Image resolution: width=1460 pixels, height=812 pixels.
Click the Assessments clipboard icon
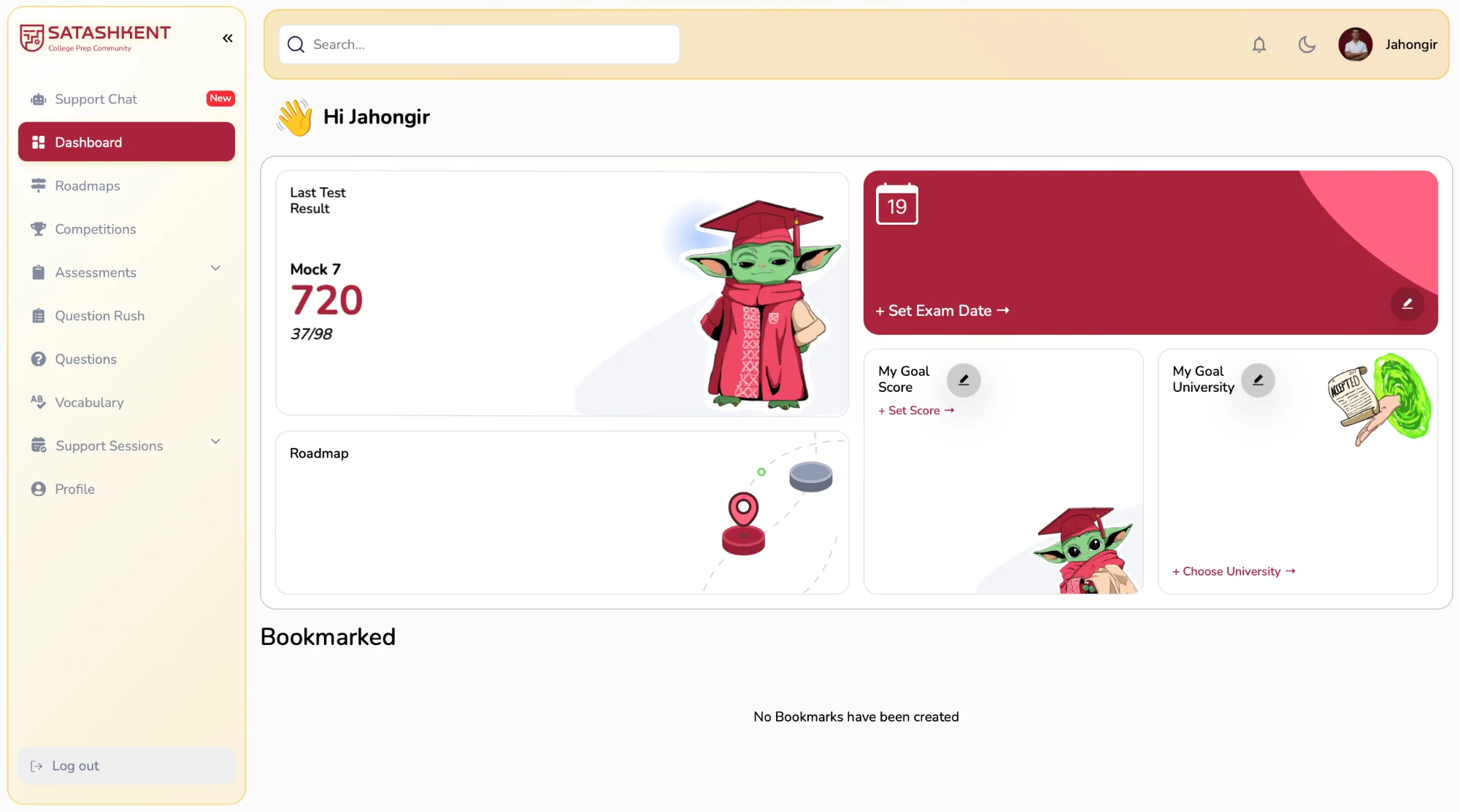pyautogui.click(x=39, y=272)
